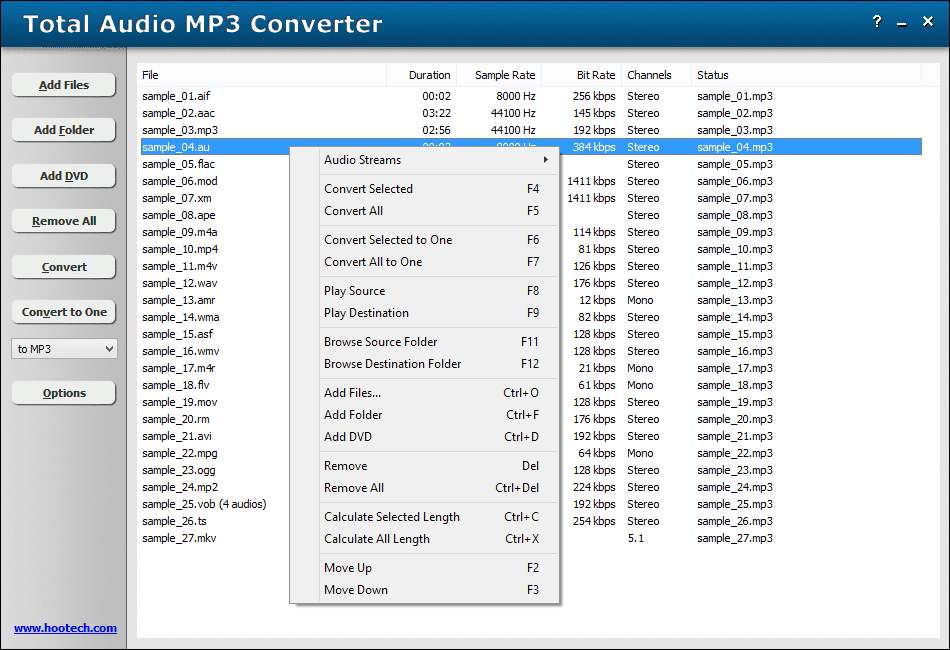Sort by the Duration column header
Image resolution: width=950 pixels, height=650 pixels.
pos(422,75)
